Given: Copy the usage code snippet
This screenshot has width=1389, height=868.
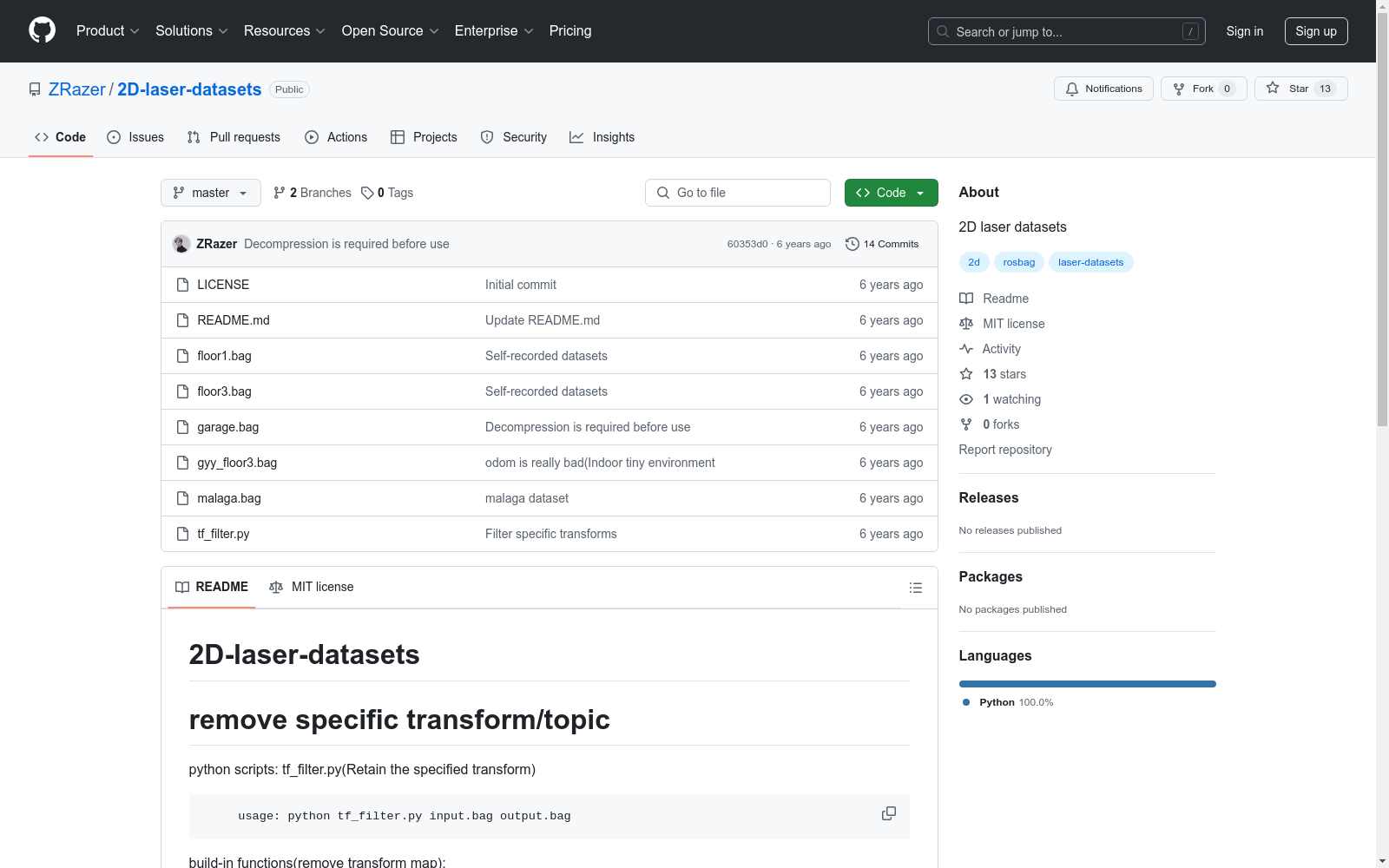Looking at the screenshot, I should click(889, 813).
